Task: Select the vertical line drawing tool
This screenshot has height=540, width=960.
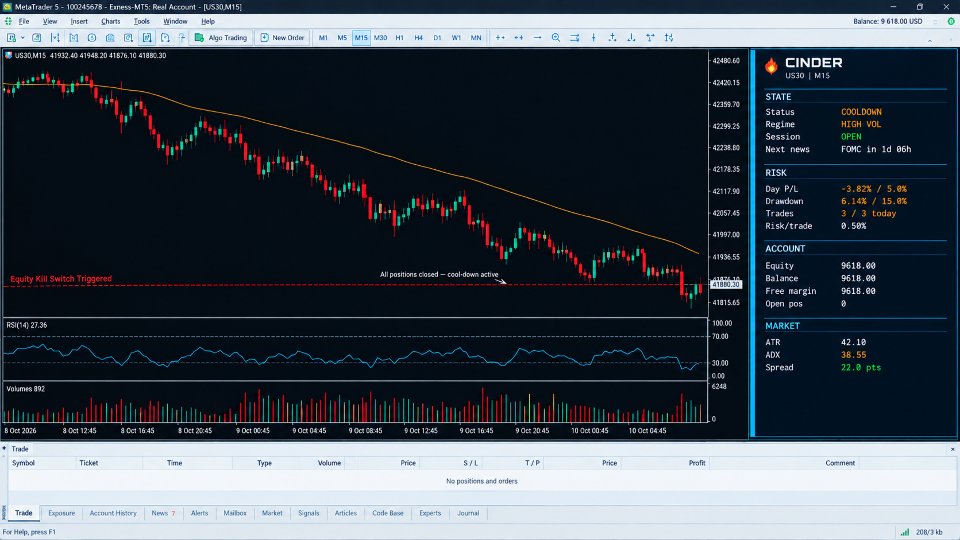Action: coord(593,38)
